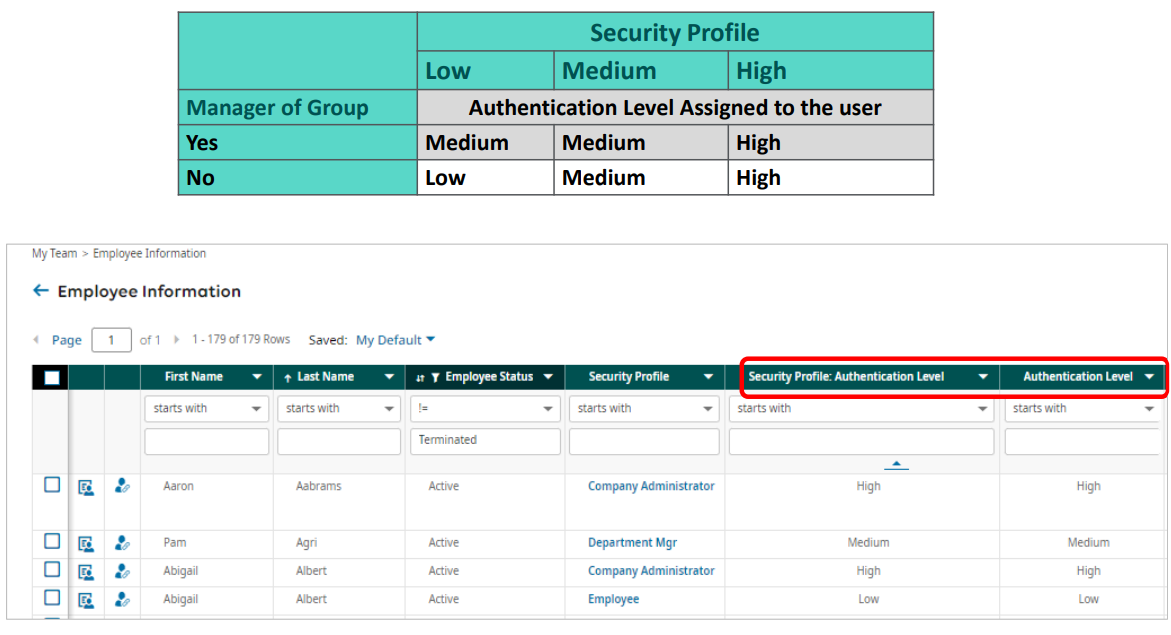The height and width of the screenshot is (635, 1171).
Task: Open Security Profile: Authentication Level operator dropdown
Action: pyautogui.click(x=861, y=409)
